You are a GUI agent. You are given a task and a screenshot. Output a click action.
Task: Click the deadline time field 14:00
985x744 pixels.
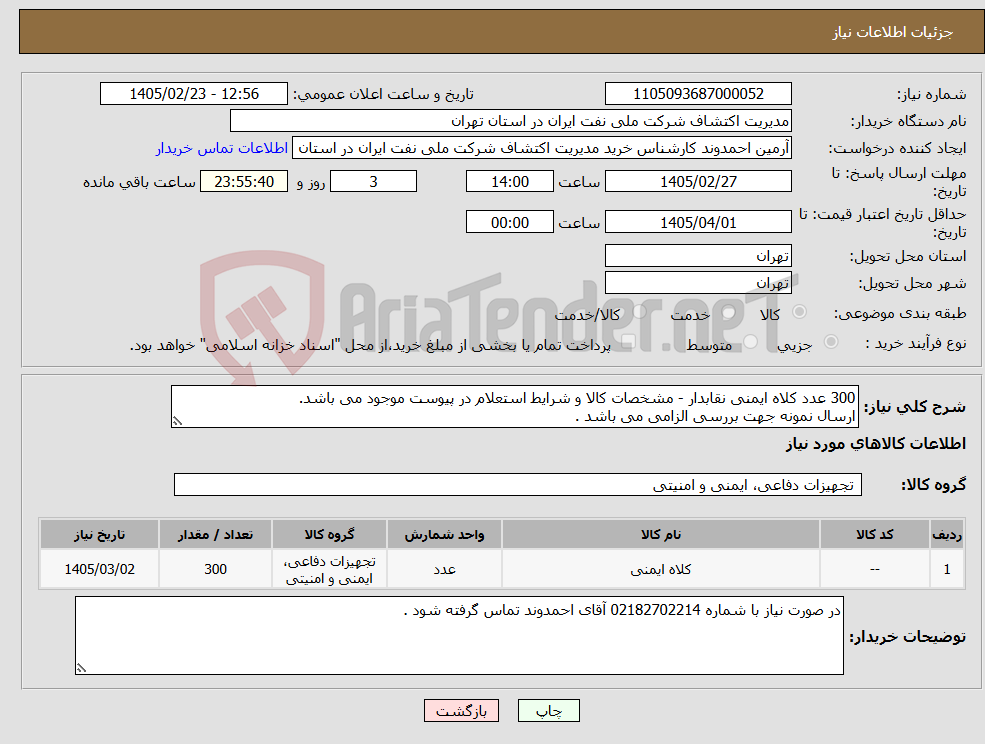pyautogui.click(x=509, y=182)
